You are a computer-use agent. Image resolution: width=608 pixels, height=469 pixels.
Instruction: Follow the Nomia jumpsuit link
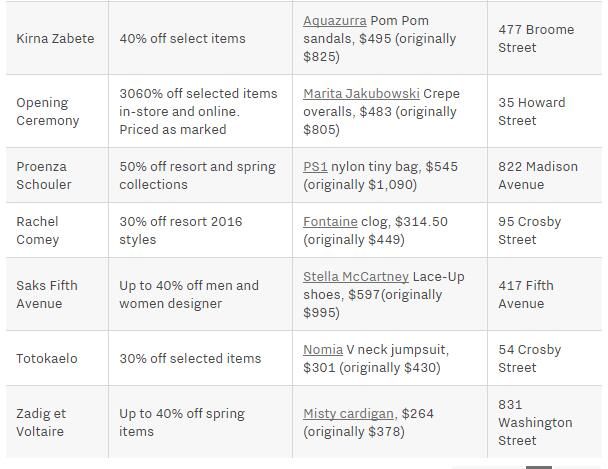323,350
